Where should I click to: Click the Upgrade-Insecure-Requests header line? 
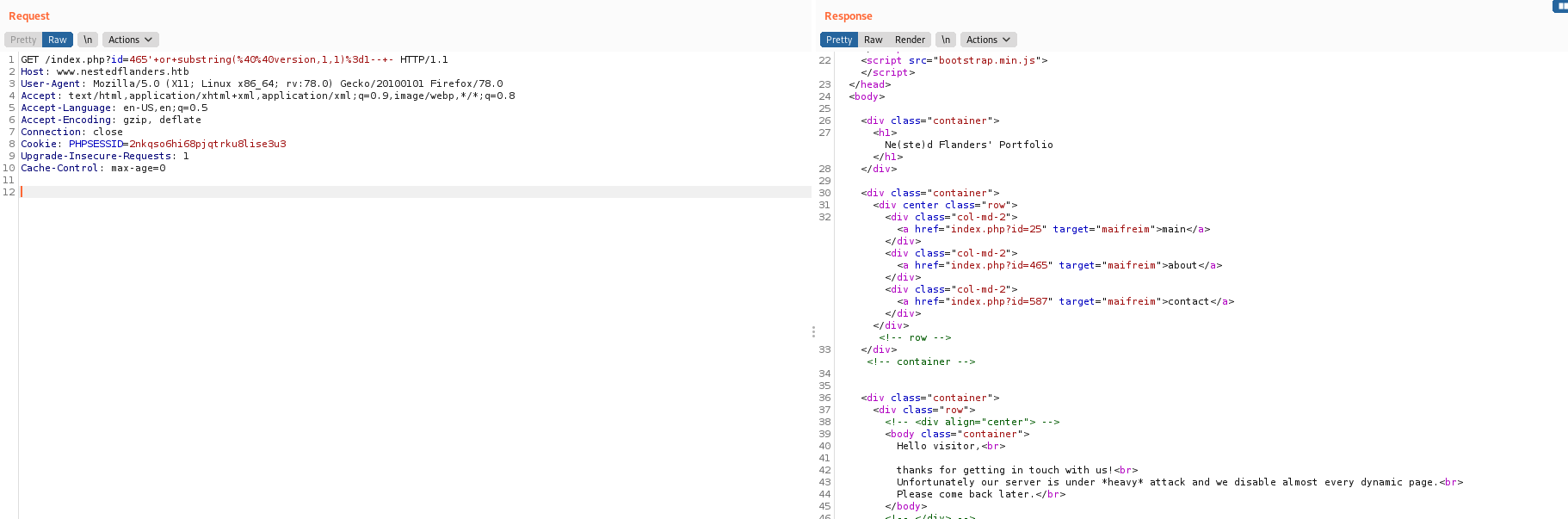105,156
